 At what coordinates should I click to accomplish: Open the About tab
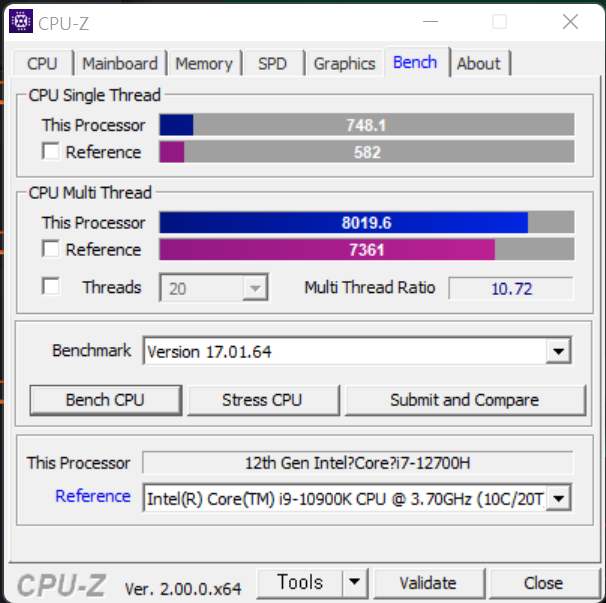click(x=478, y=63)
